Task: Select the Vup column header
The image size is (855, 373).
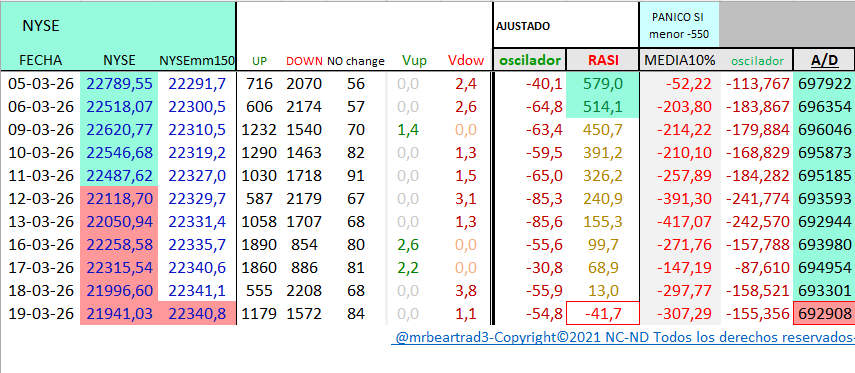Action: (414, 60)
